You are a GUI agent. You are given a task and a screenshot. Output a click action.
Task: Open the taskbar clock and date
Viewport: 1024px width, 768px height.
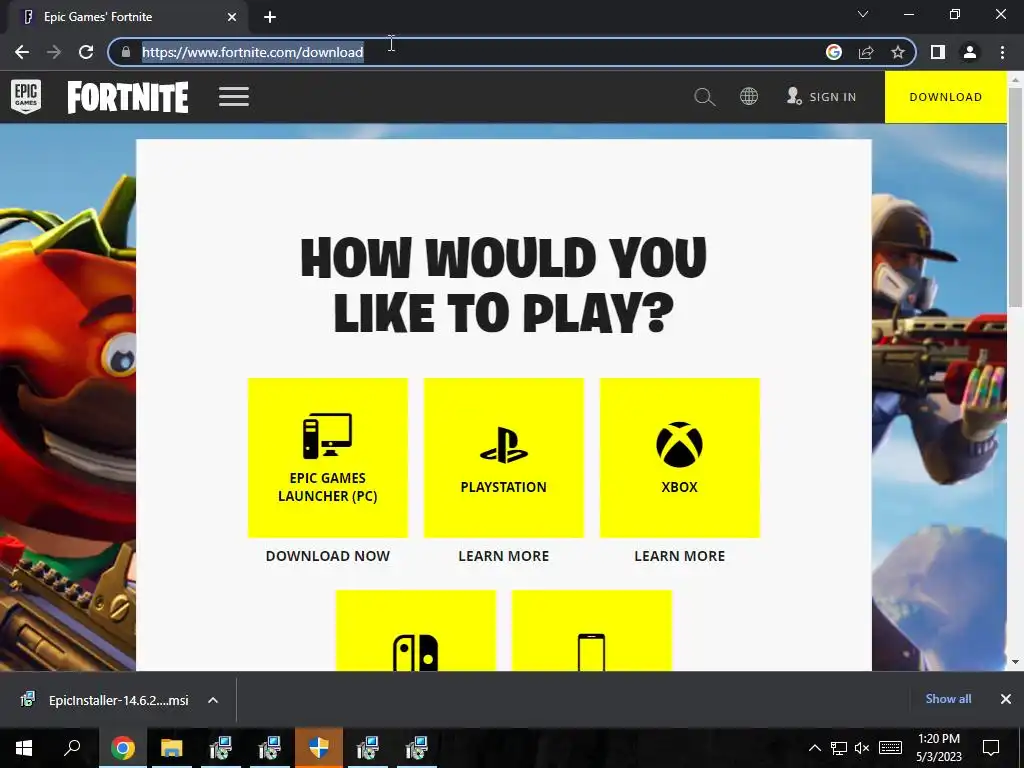click(x=939, y=748)
